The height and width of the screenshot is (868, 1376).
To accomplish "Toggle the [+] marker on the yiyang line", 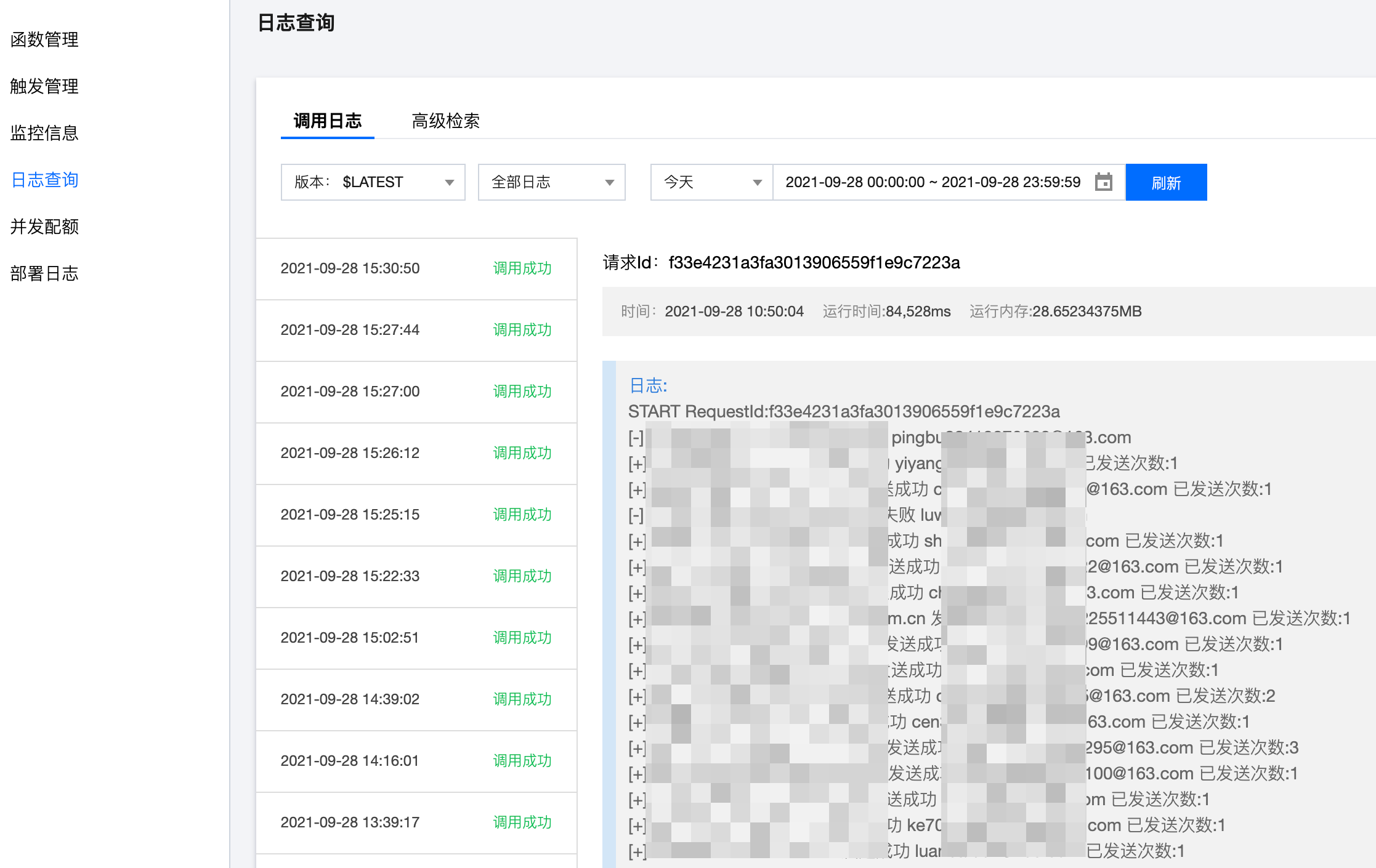I will point(637,464).
